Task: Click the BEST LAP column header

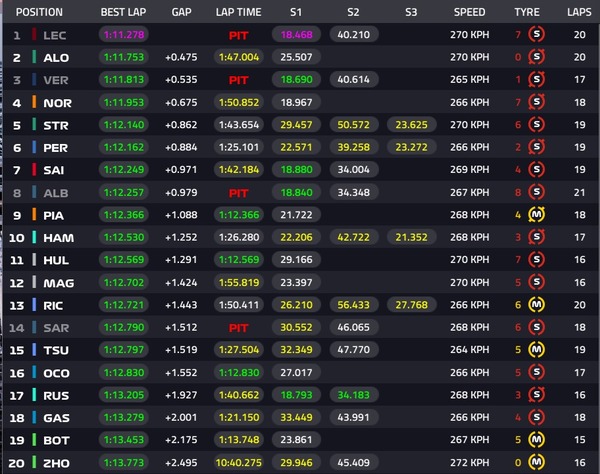Action: [125, 12]
